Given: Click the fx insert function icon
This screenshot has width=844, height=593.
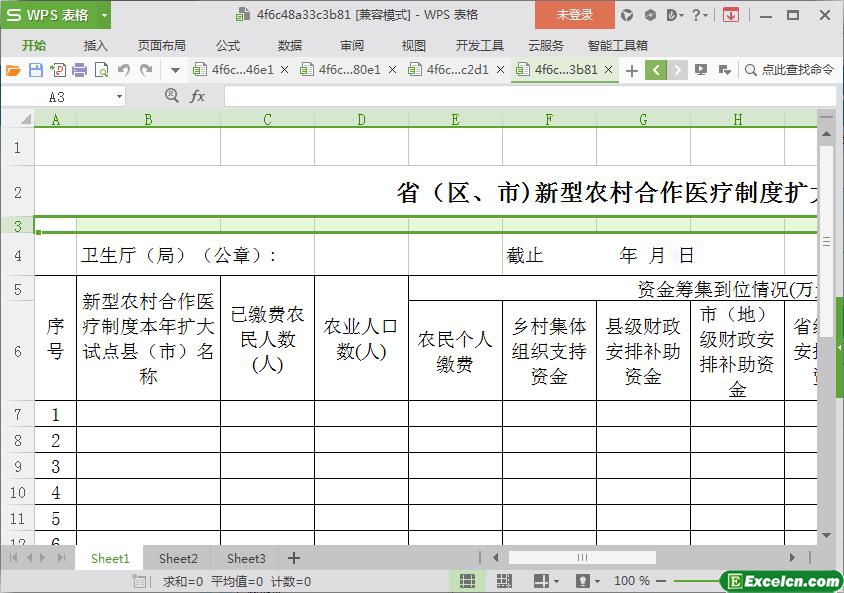Looking at the screenshot, I should (198, 96).
